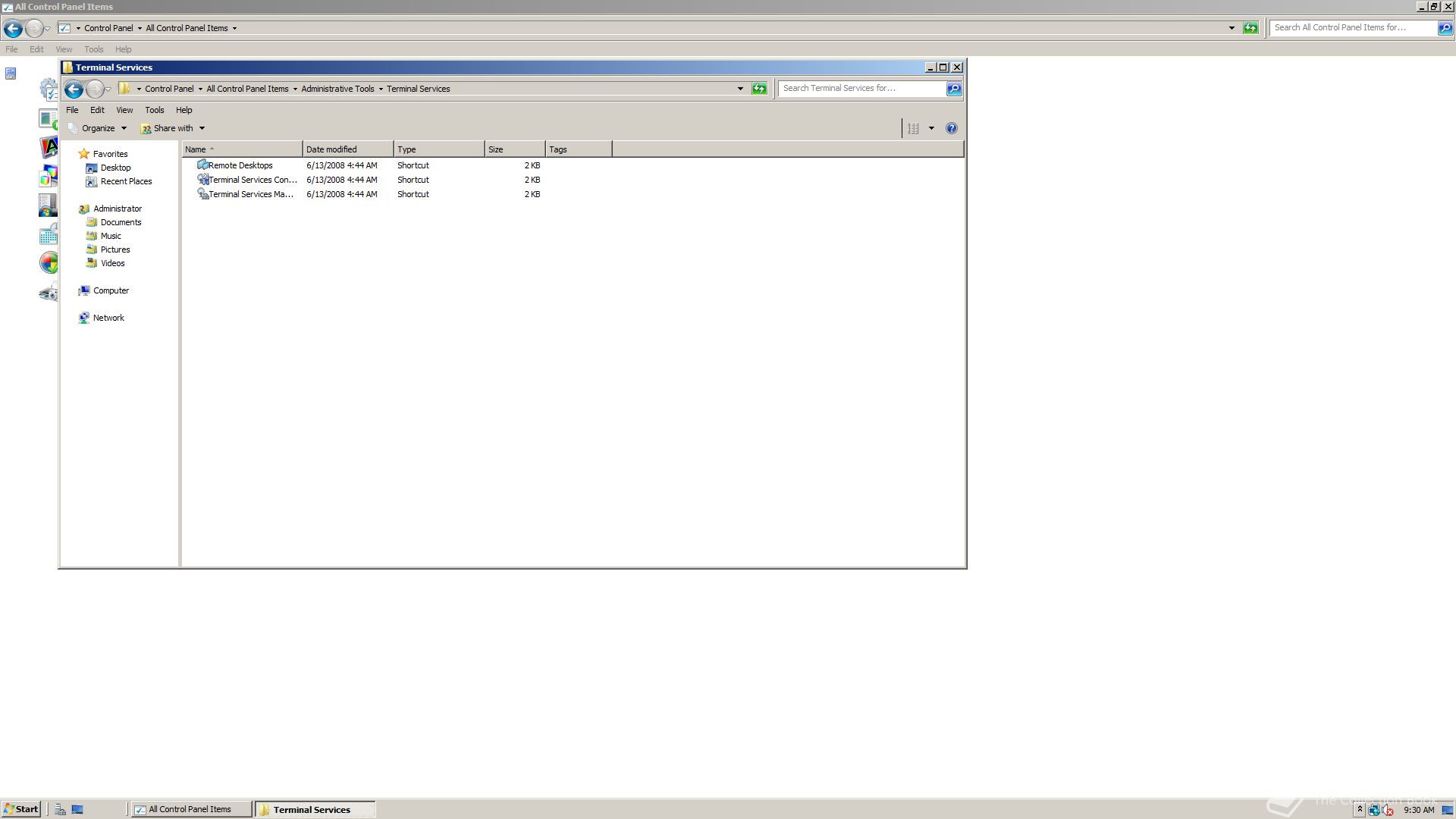Click 6/13/2008 4:44 AM date of Remote Desktops
Screen dimensions: 1456x819
pos(341,165)
